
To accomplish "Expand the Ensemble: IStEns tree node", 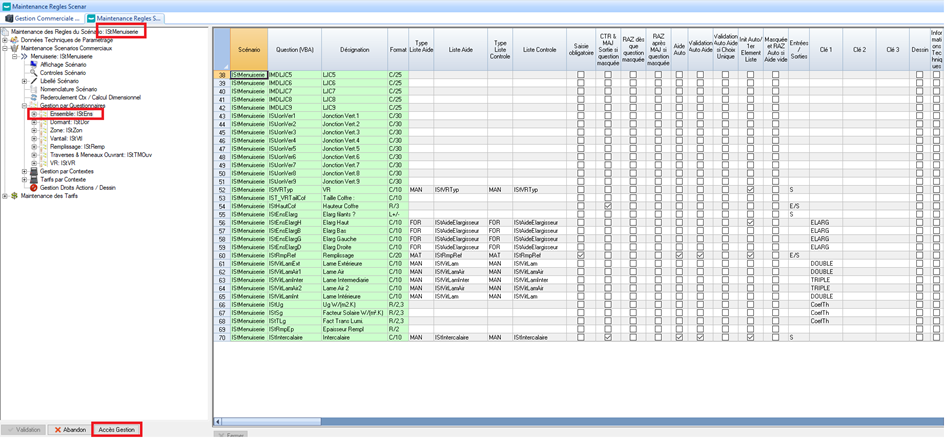I will tap(33, 114).
